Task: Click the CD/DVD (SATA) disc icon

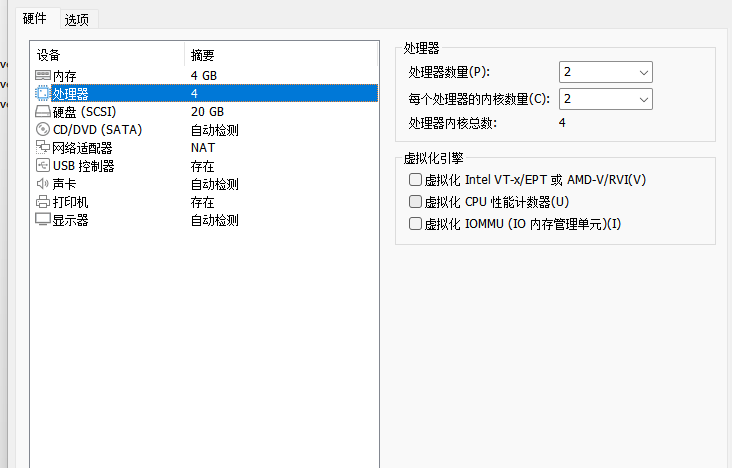Action: pos(43,129)
